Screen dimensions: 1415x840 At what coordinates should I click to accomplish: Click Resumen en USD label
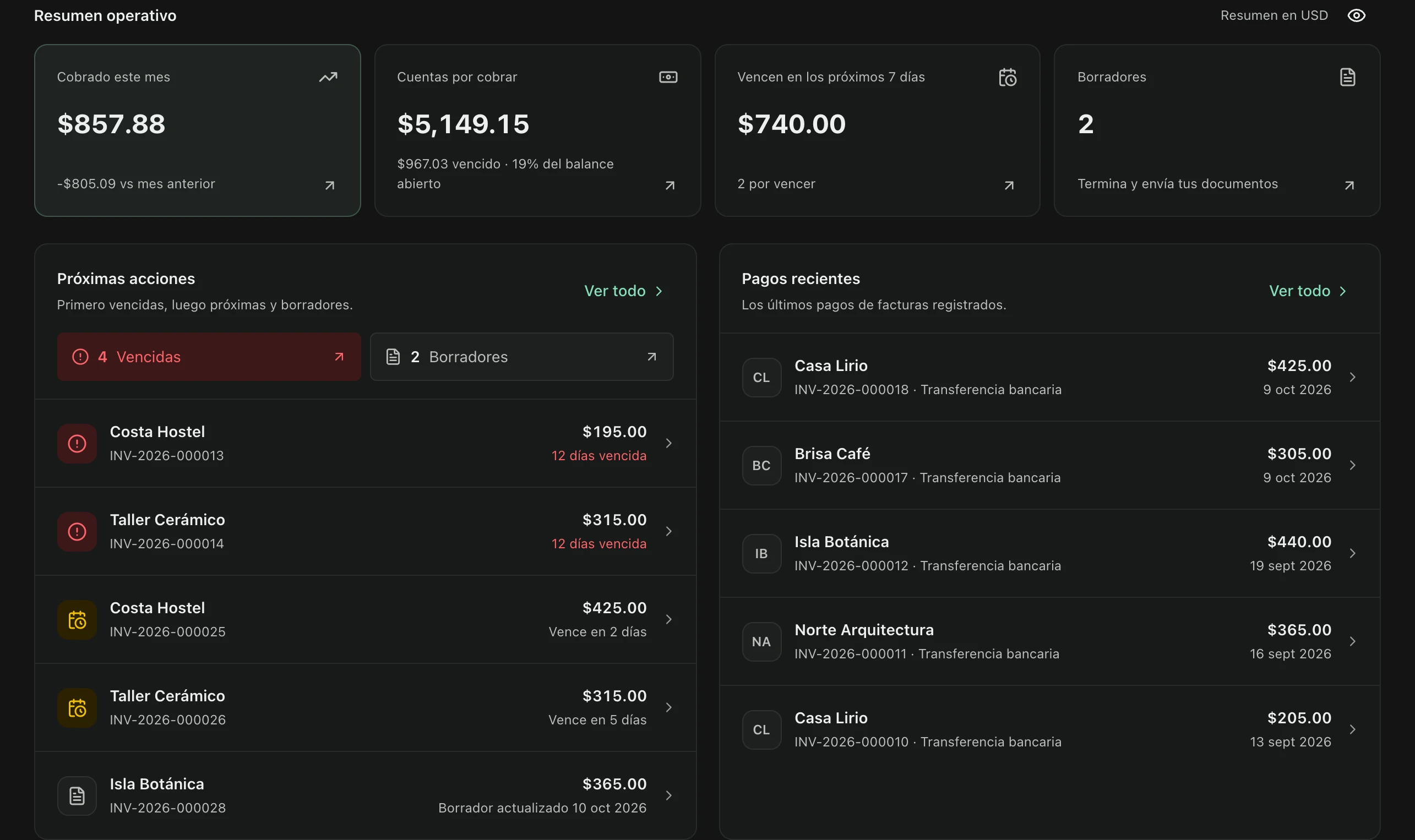(1273, 15)
